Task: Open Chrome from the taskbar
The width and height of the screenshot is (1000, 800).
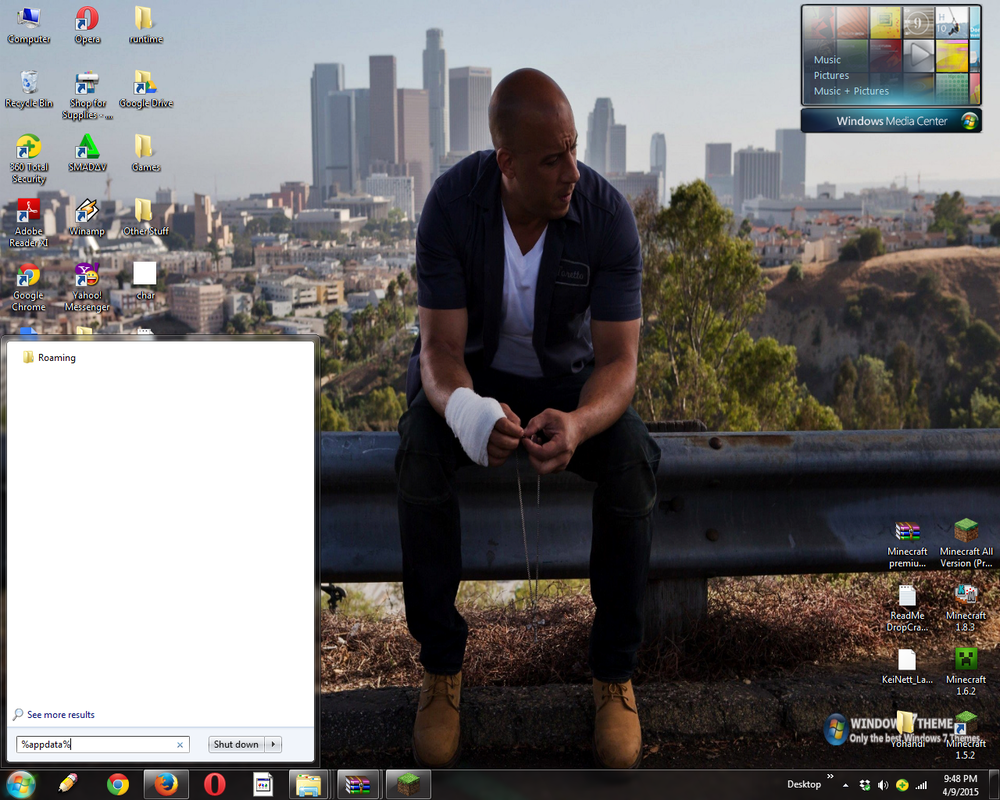Action: 117,784
